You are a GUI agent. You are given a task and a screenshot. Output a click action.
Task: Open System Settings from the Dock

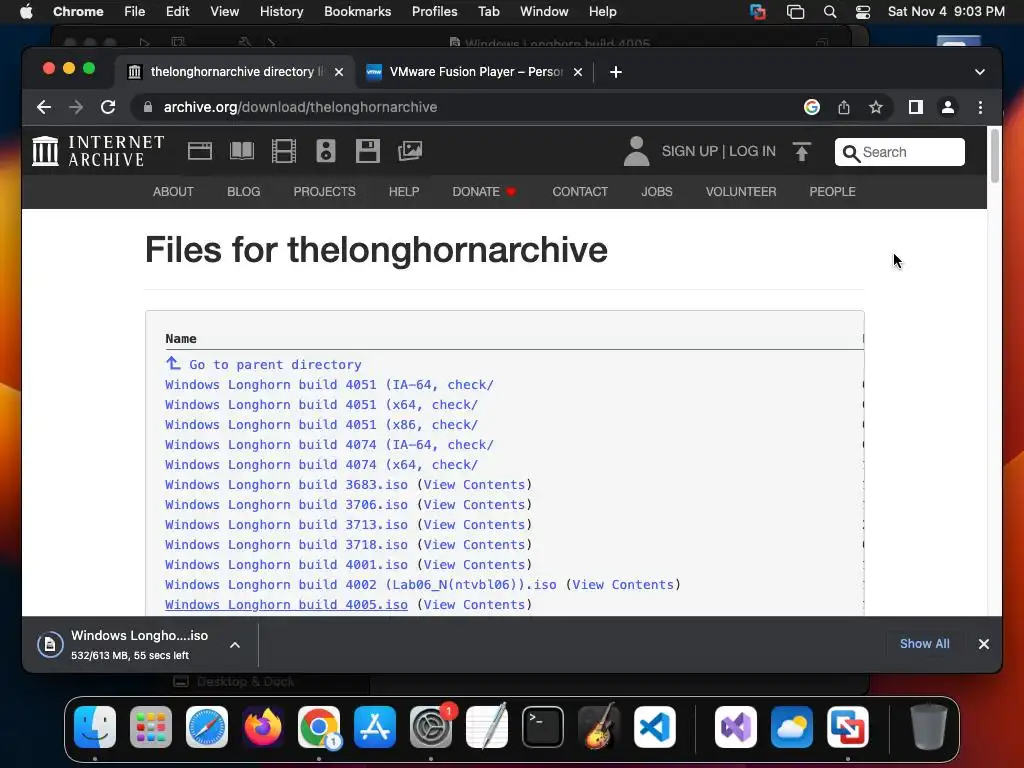(431, 727)
